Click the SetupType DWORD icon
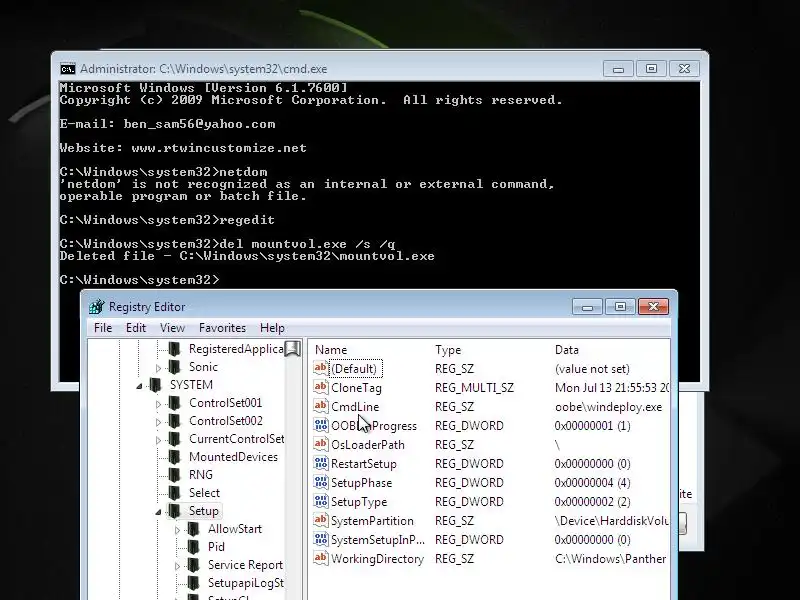This screenshot has height=600, width=800. click(x=320, y=501)
